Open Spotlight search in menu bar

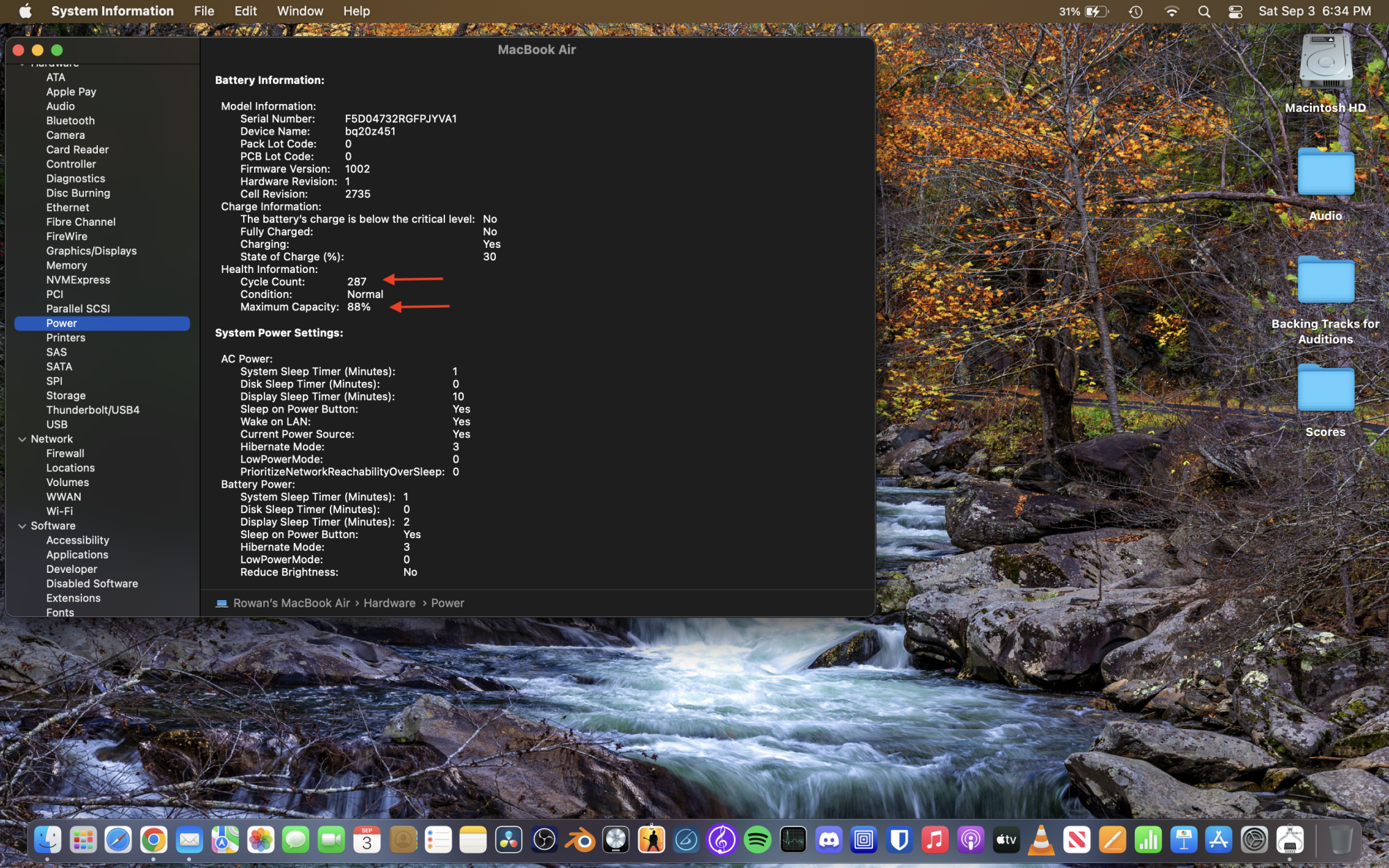1204,12
